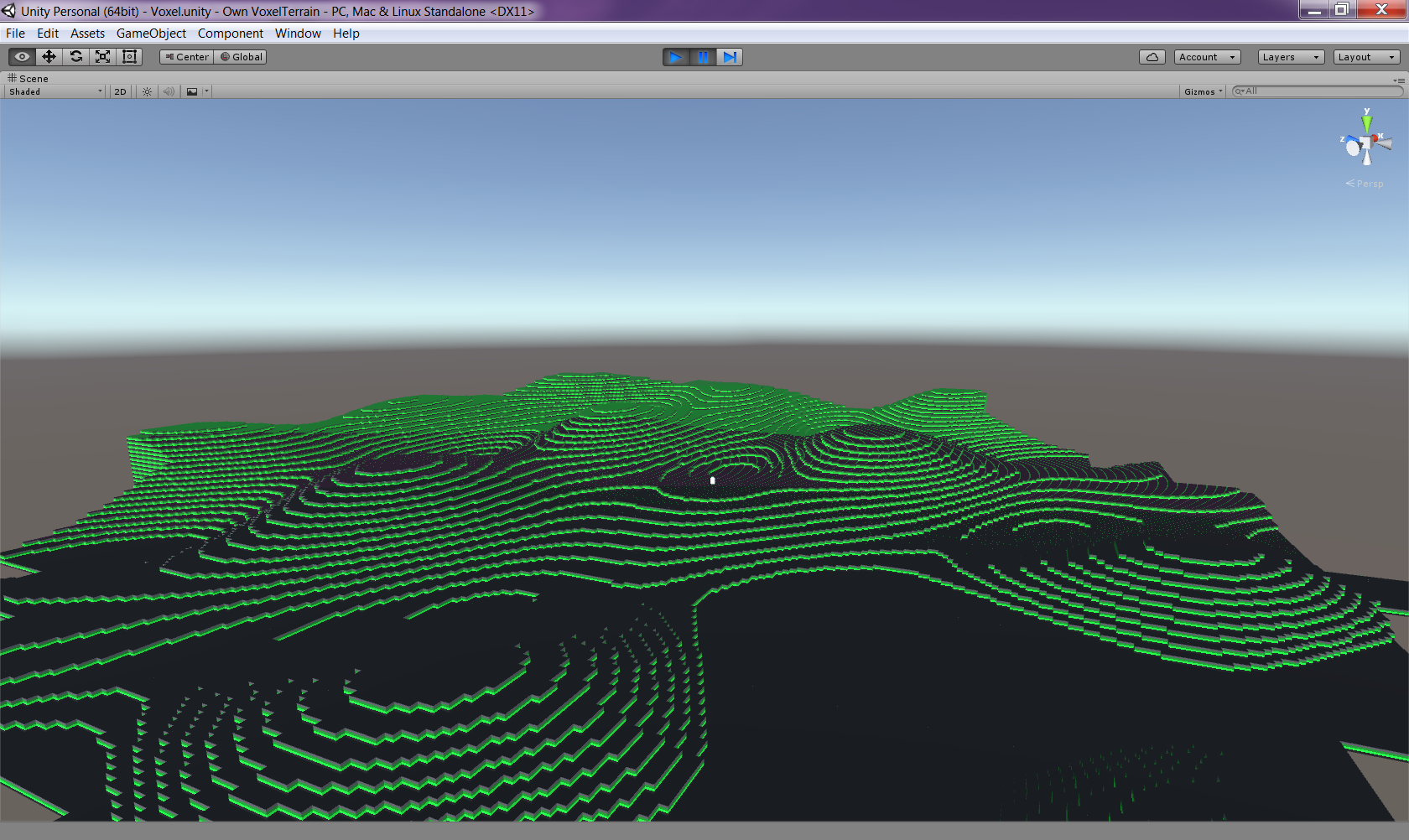The image size is (1409, 840).
Task: Click the gizmo center cube
Action: click(1366, 144)
